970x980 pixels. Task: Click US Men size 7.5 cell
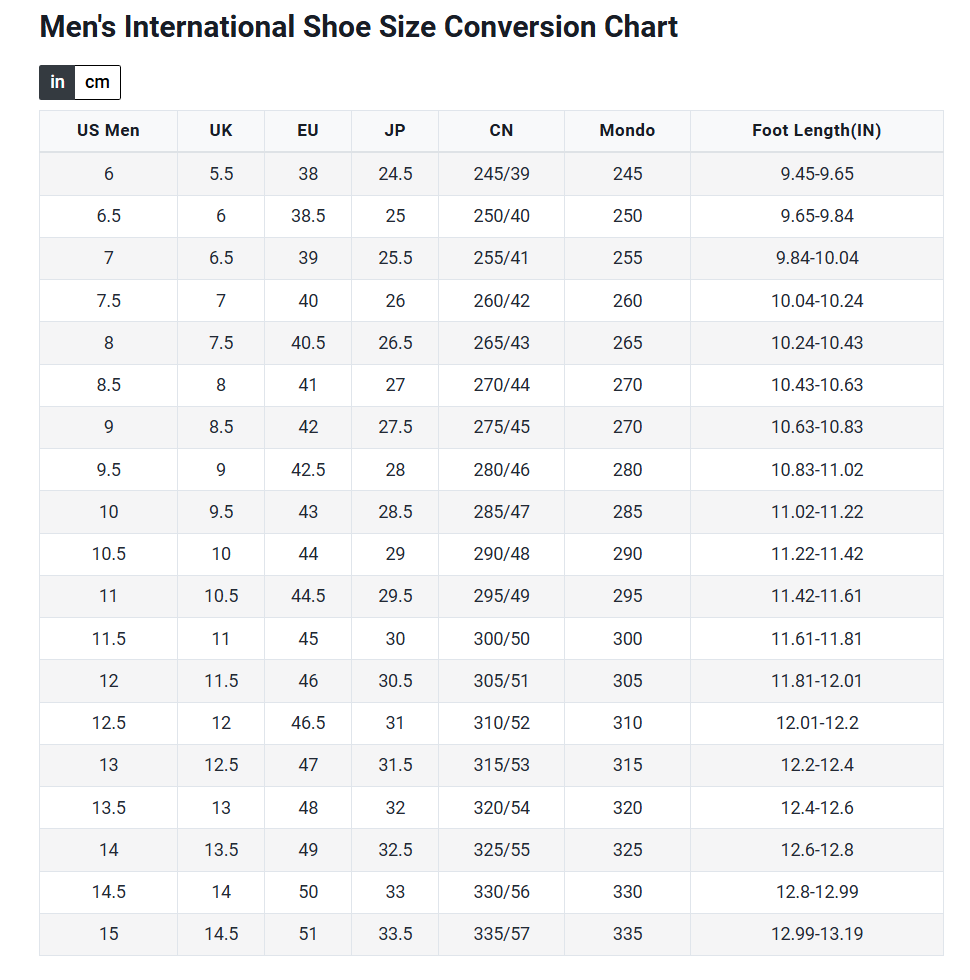click(108, 301)
